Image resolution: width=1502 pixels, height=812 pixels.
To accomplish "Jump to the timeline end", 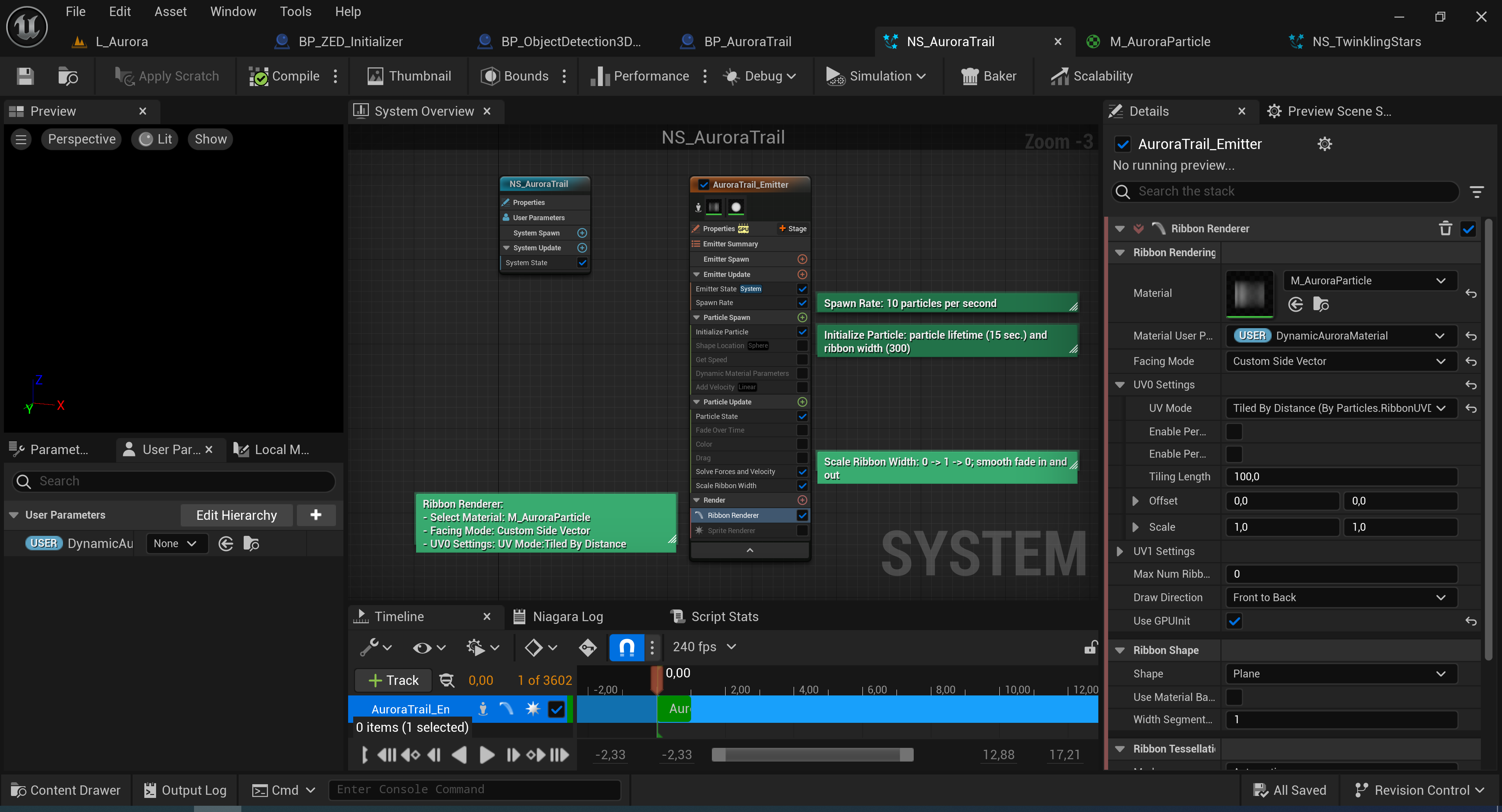I will (560, 755).
